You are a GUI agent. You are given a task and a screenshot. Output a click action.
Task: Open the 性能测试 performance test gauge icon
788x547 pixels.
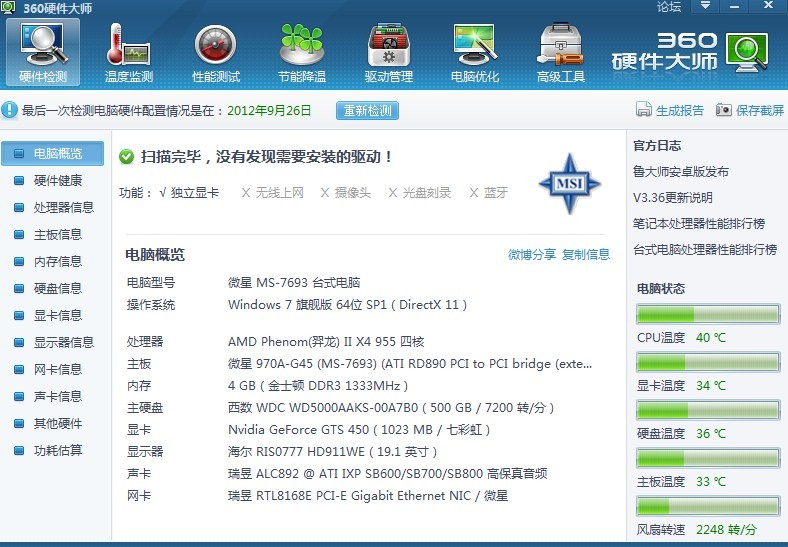(x=216, y=52)
